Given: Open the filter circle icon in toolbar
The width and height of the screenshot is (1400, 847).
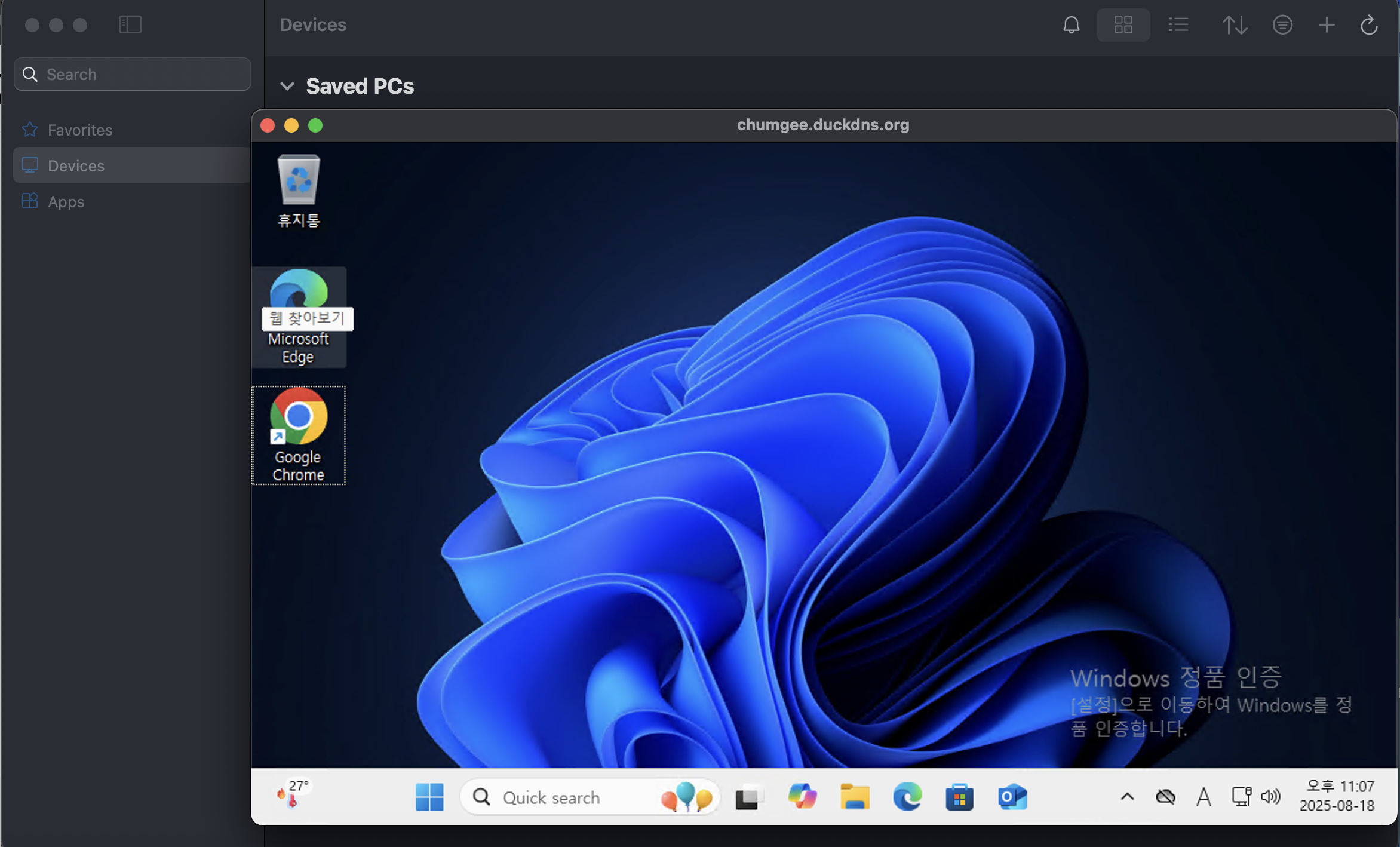Looking at the screenshot, I should click(x=1282, y=25).
